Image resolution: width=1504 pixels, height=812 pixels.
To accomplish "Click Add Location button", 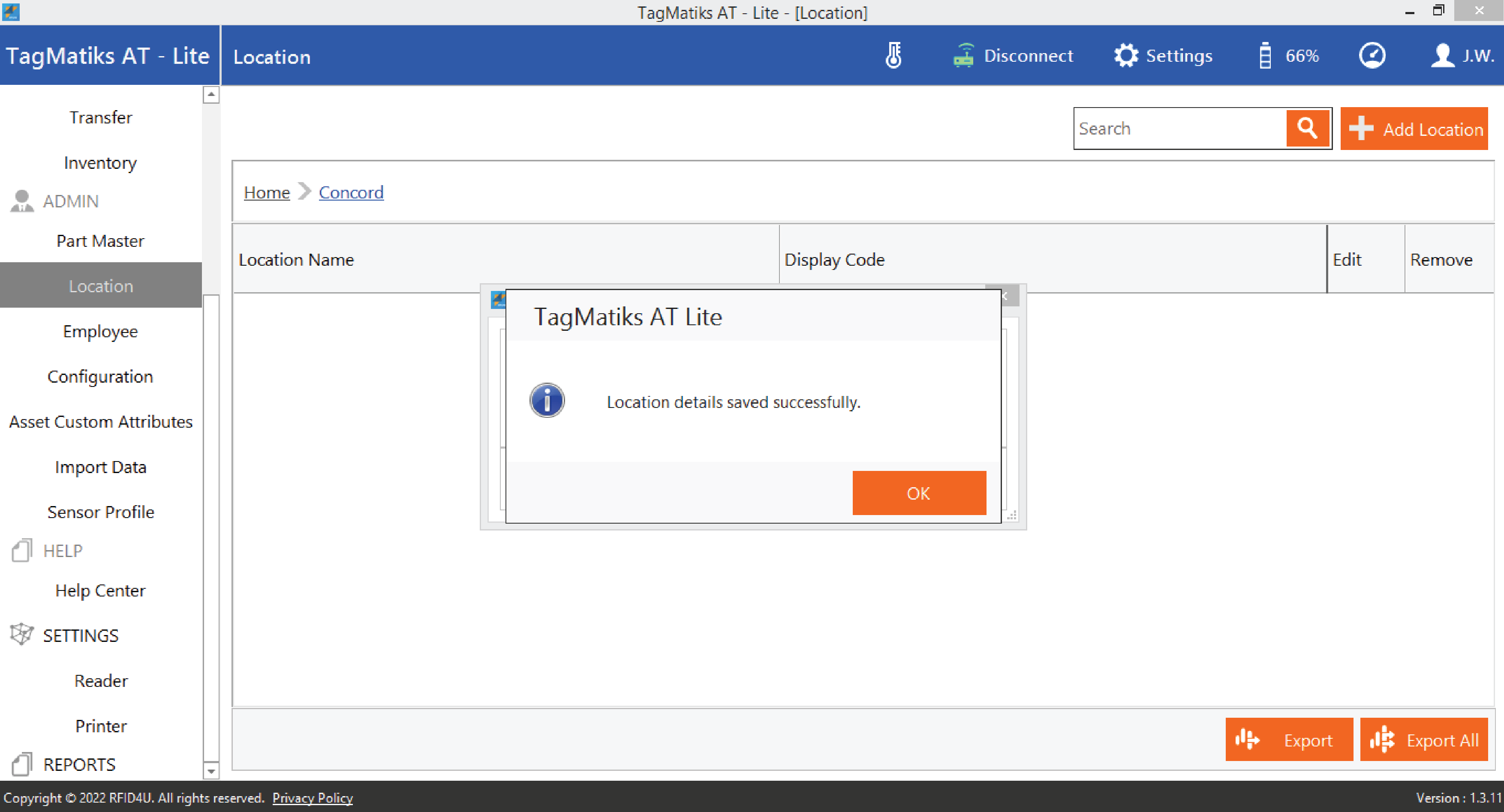I will (x=1414, y=129).
